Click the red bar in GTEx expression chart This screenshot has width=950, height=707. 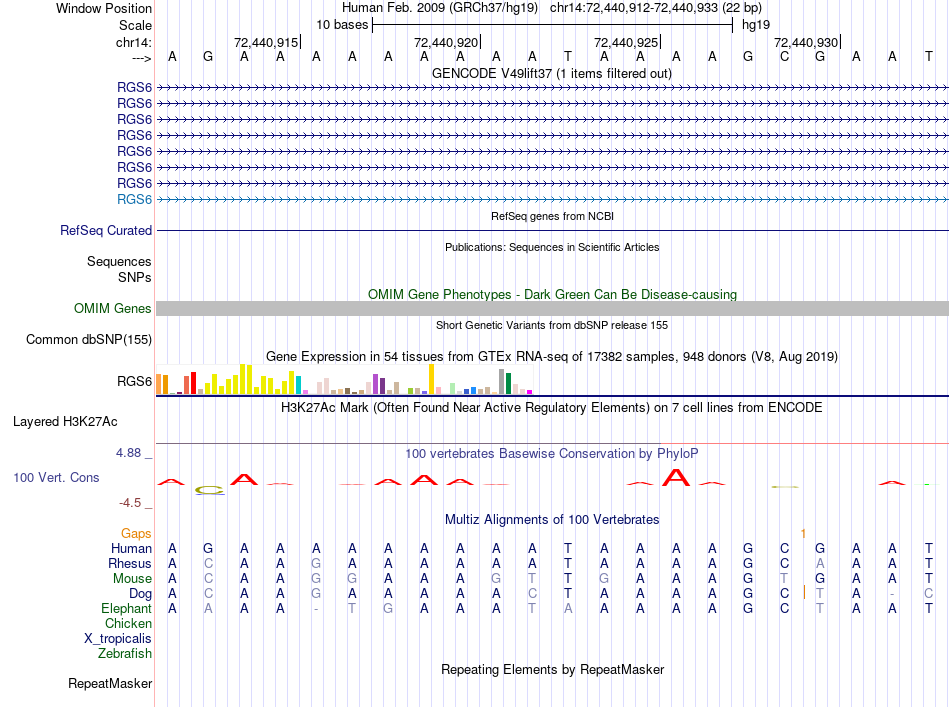193,383
